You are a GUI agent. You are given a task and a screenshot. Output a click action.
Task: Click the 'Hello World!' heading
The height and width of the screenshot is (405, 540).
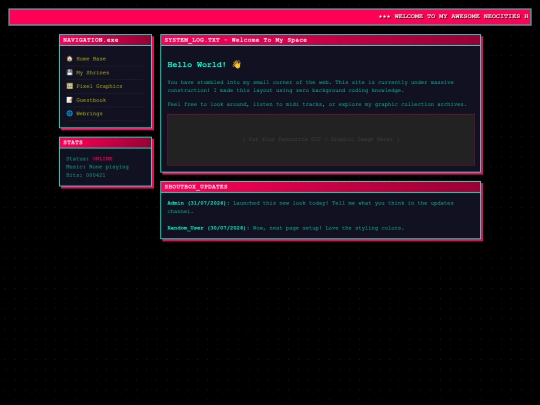click(x=197, y=65)
